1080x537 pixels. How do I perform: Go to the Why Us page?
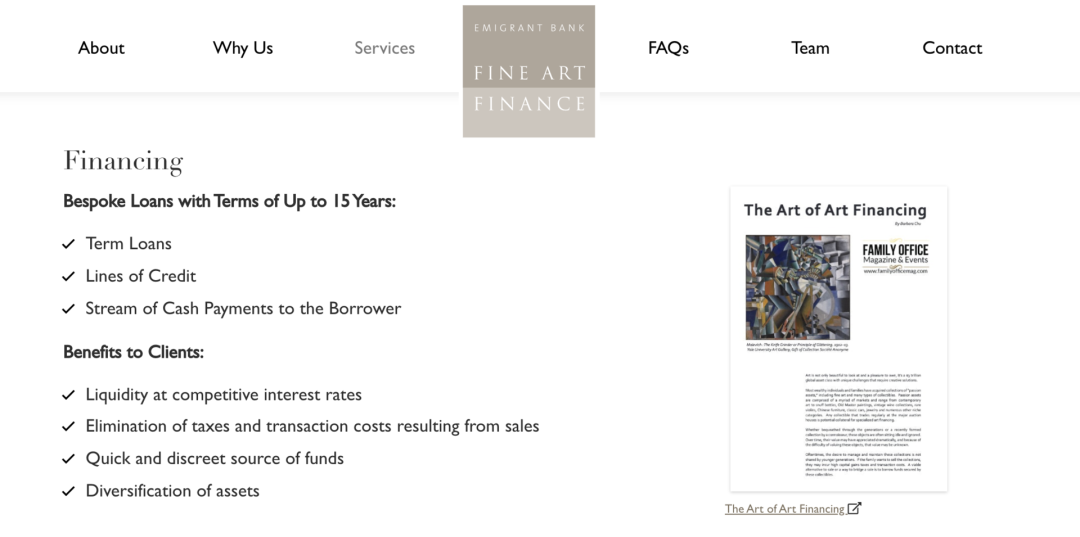(x=243, y=48)
